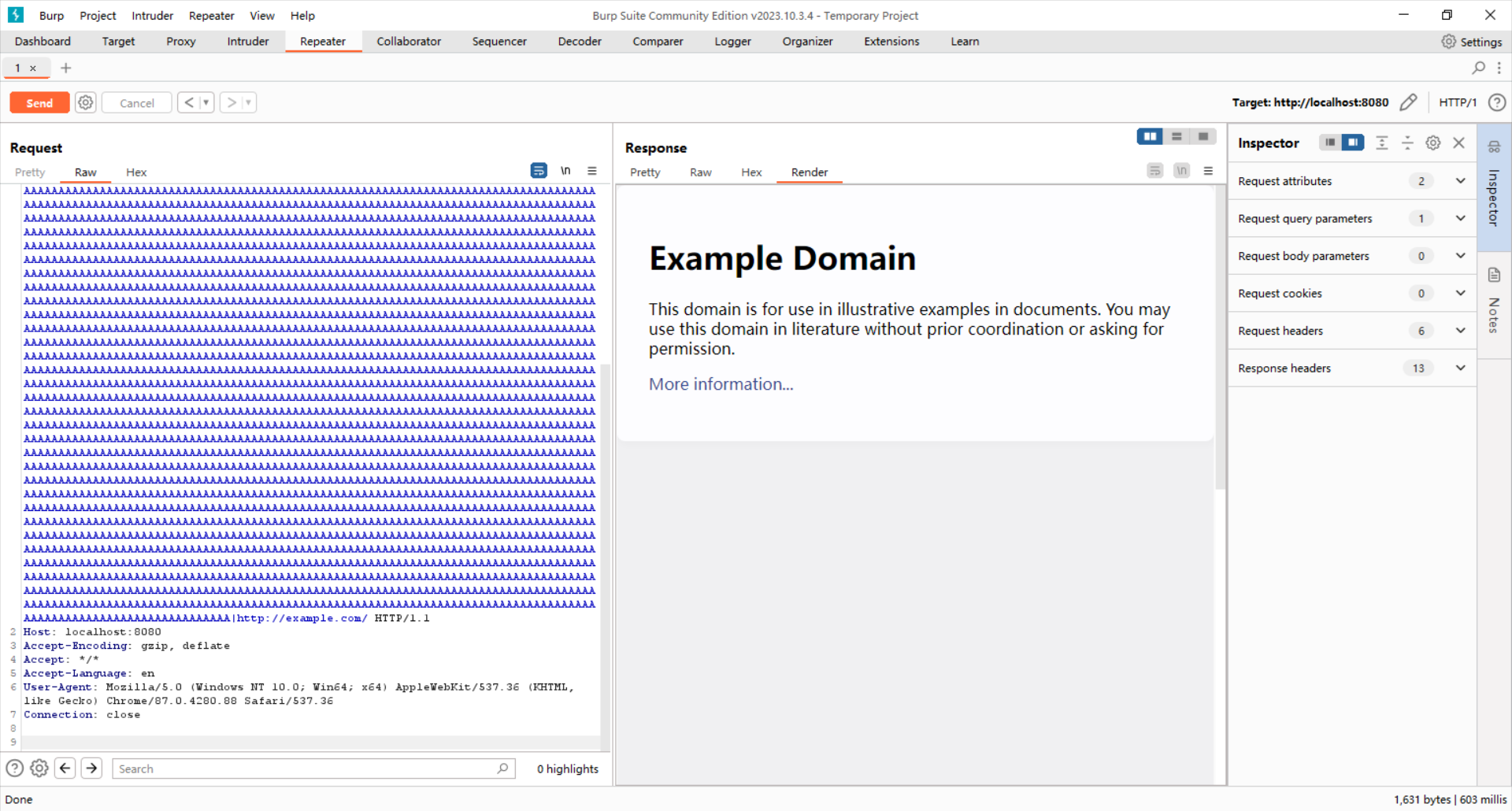Expand the Response headers section
This screenshot has height=811, width=1512.
click(x=1460, y=368)
